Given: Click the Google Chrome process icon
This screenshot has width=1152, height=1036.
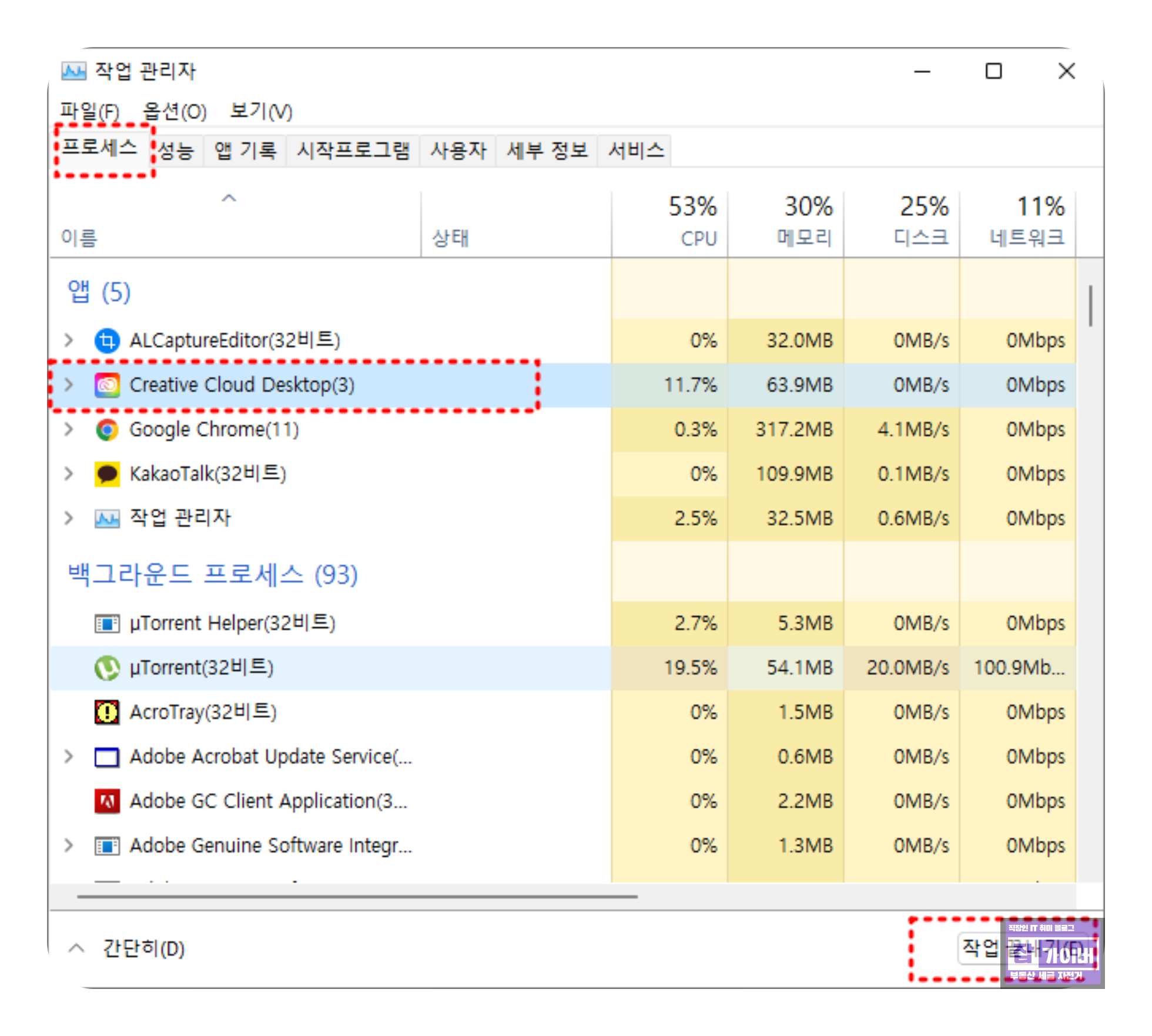Looking at the screenshot, I should coord(107,430).
